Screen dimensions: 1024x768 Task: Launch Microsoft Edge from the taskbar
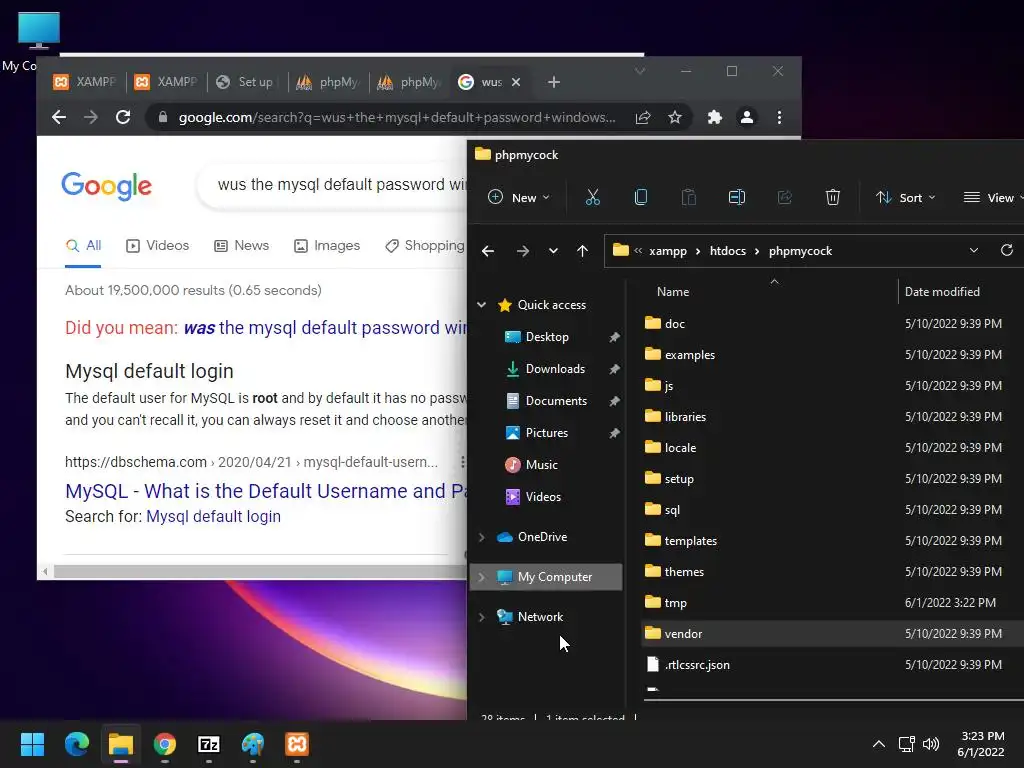point(76,744)
